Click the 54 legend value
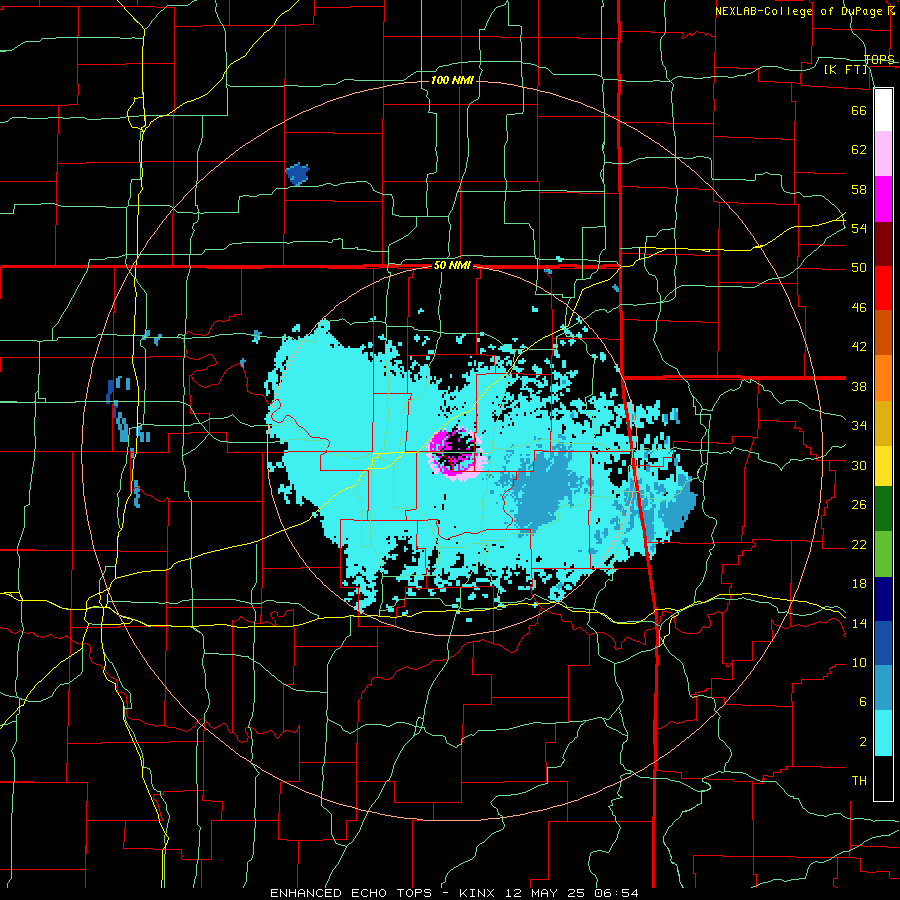 pyautogui.click(x=859, y=228)
